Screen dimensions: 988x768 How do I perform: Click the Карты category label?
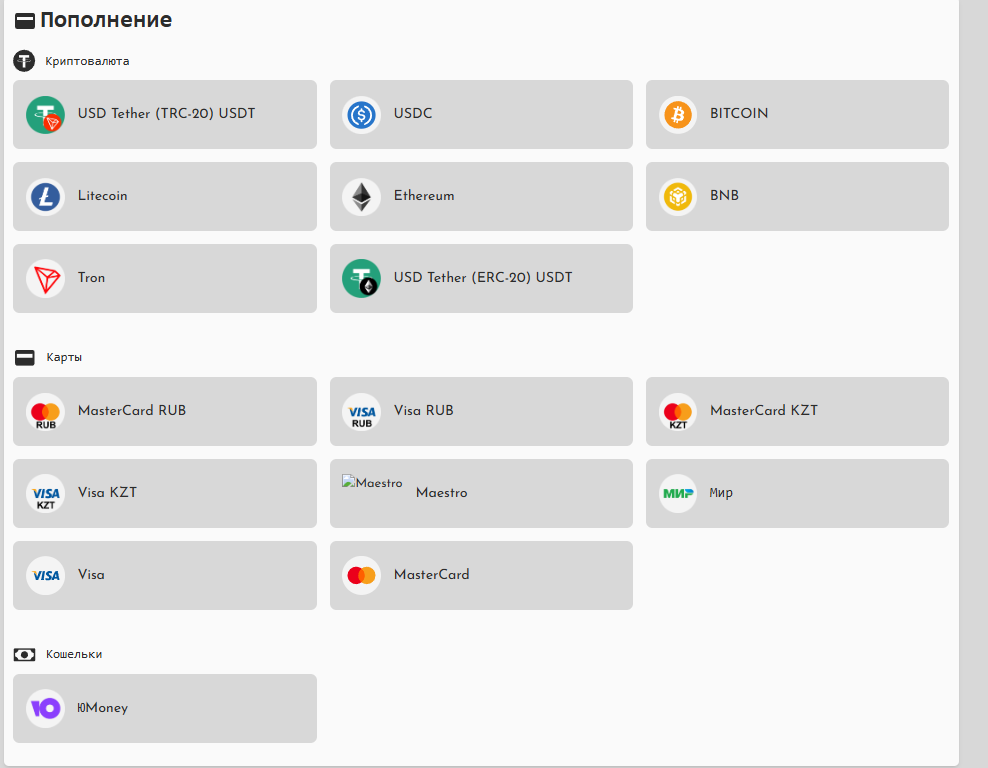point(64,357)
